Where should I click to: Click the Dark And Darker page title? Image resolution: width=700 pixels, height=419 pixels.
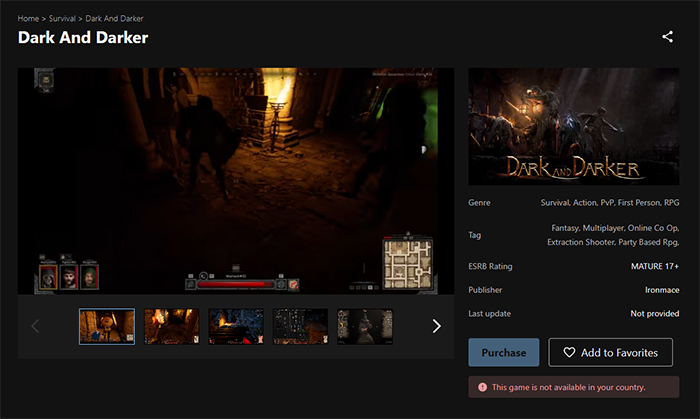tap(83, 37)
